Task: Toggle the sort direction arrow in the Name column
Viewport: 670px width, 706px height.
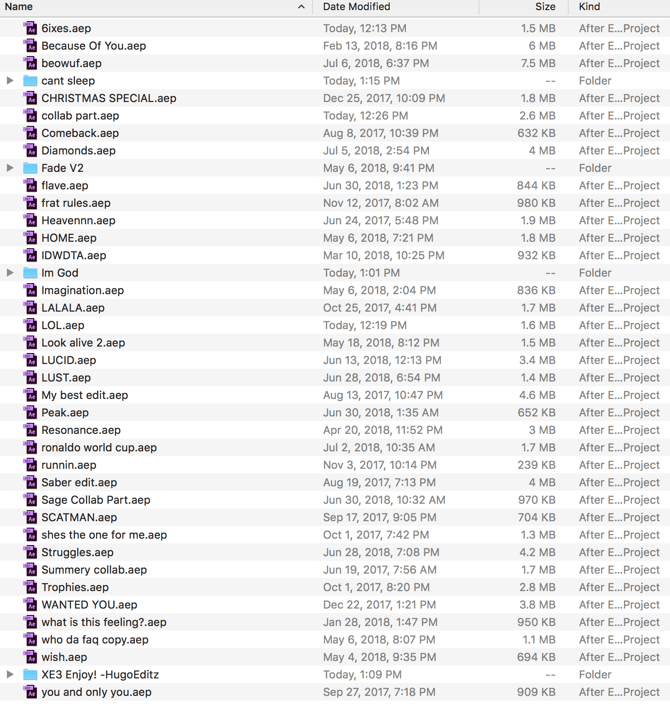Action: click(301, 7)
